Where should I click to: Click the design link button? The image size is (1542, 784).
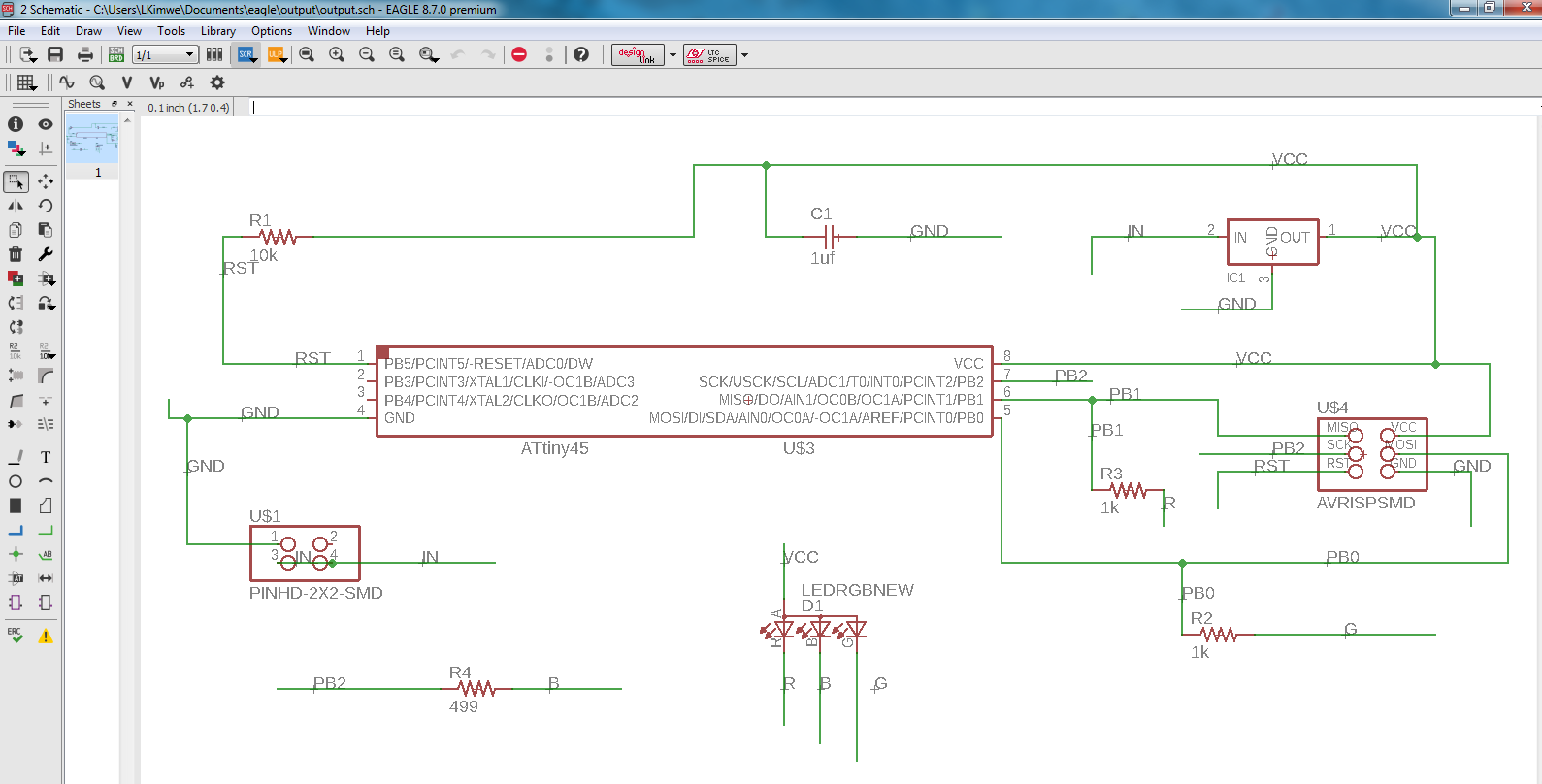click(x=638, y=54)
